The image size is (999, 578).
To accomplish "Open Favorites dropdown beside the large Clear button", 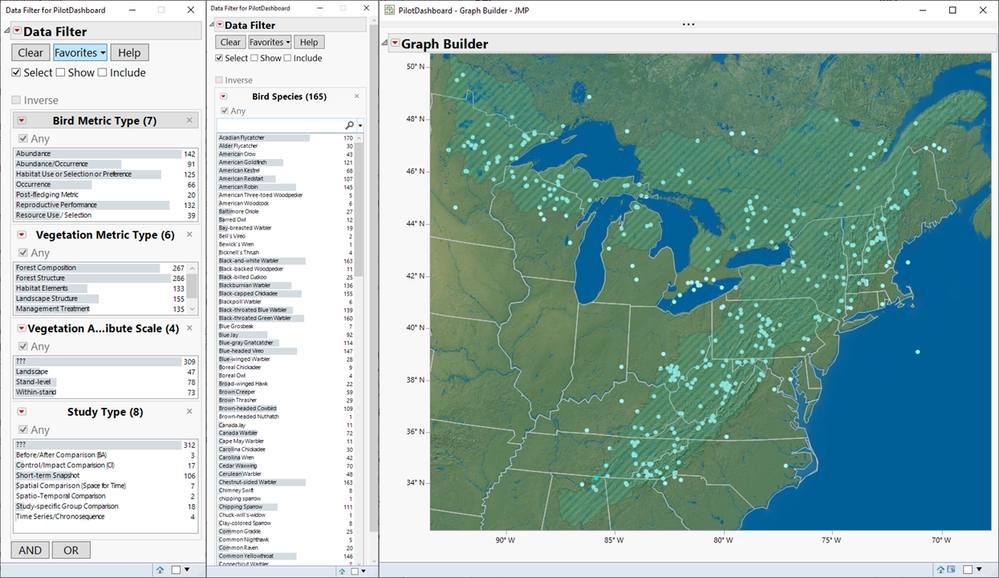I will point(80,52).
